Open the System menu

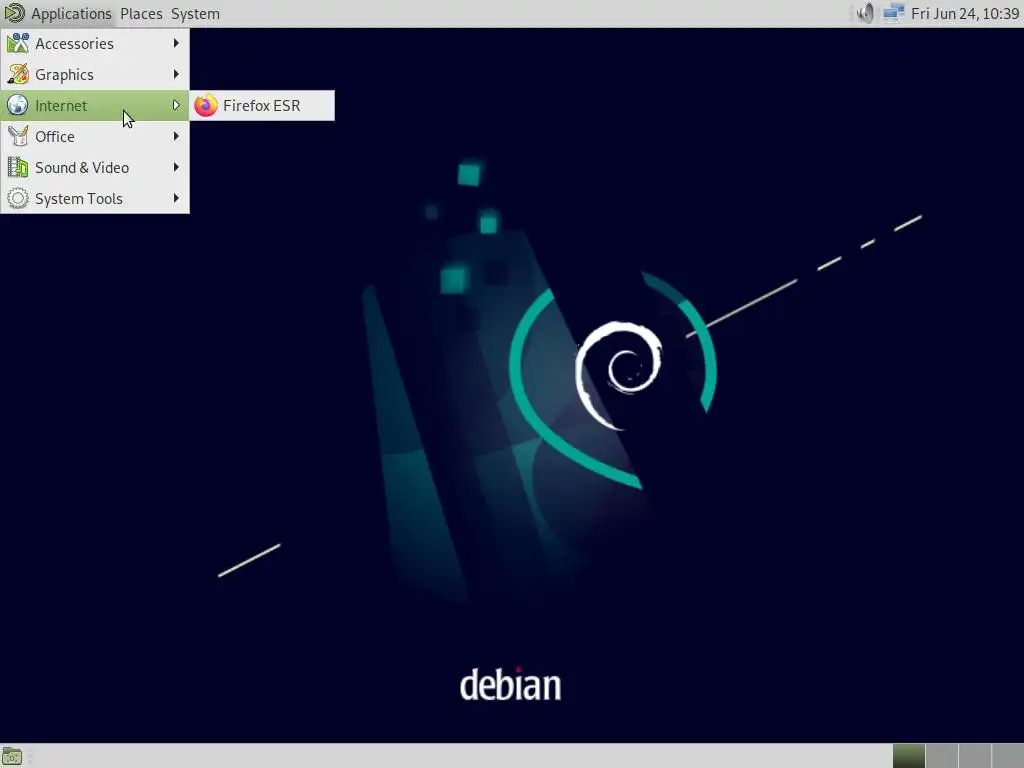[195, 14]
